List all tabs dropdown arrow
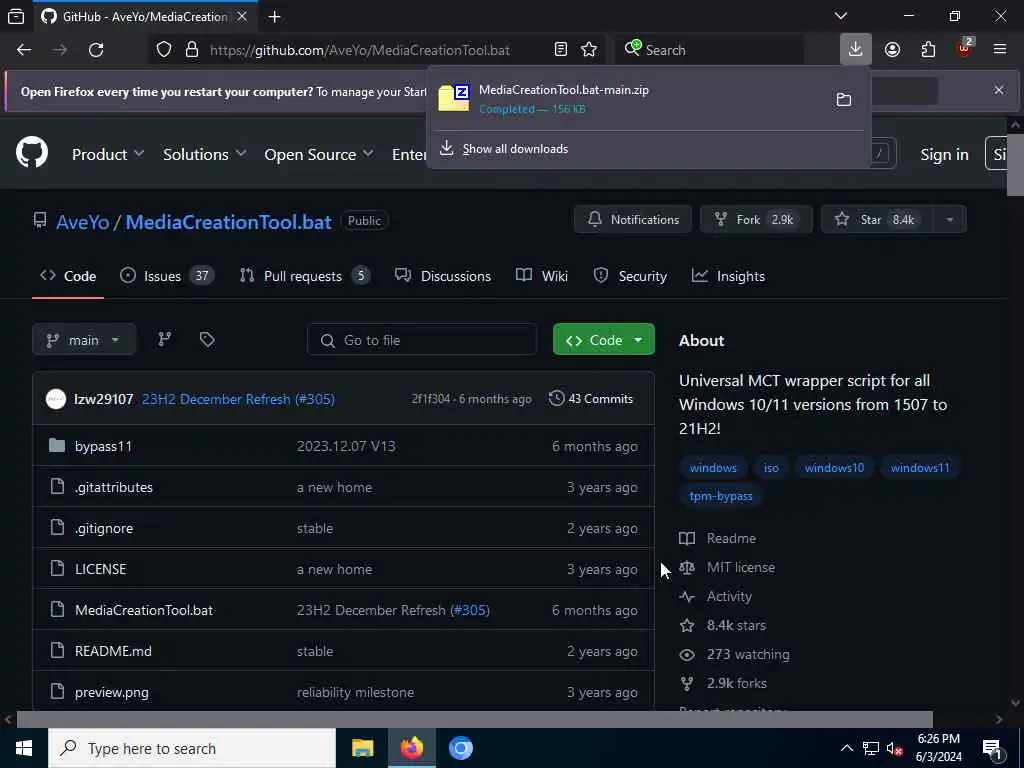 [840, 16]
